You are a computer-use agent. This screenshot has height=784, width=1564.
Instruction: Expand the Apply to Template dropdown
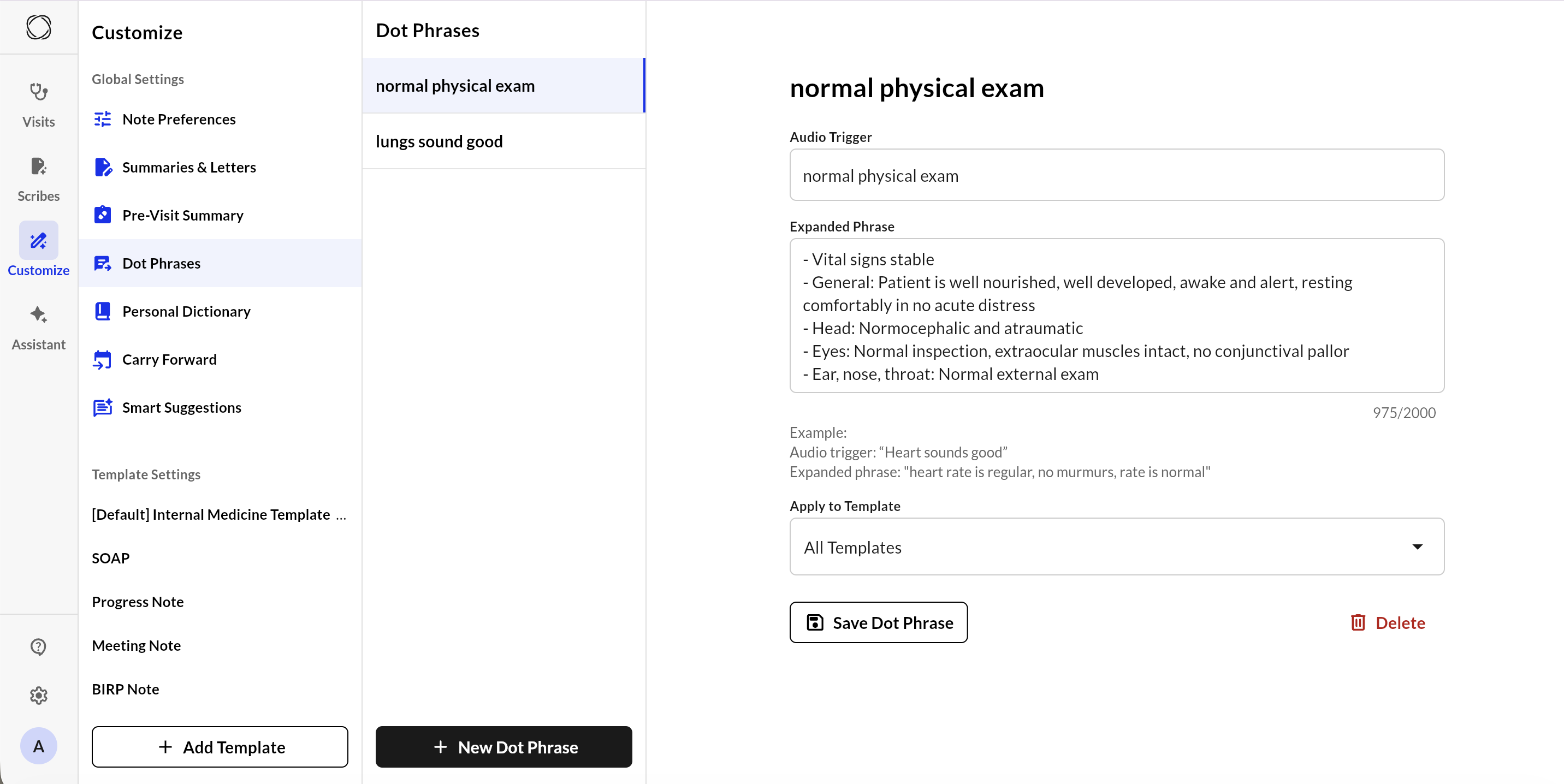[1116, 547]
